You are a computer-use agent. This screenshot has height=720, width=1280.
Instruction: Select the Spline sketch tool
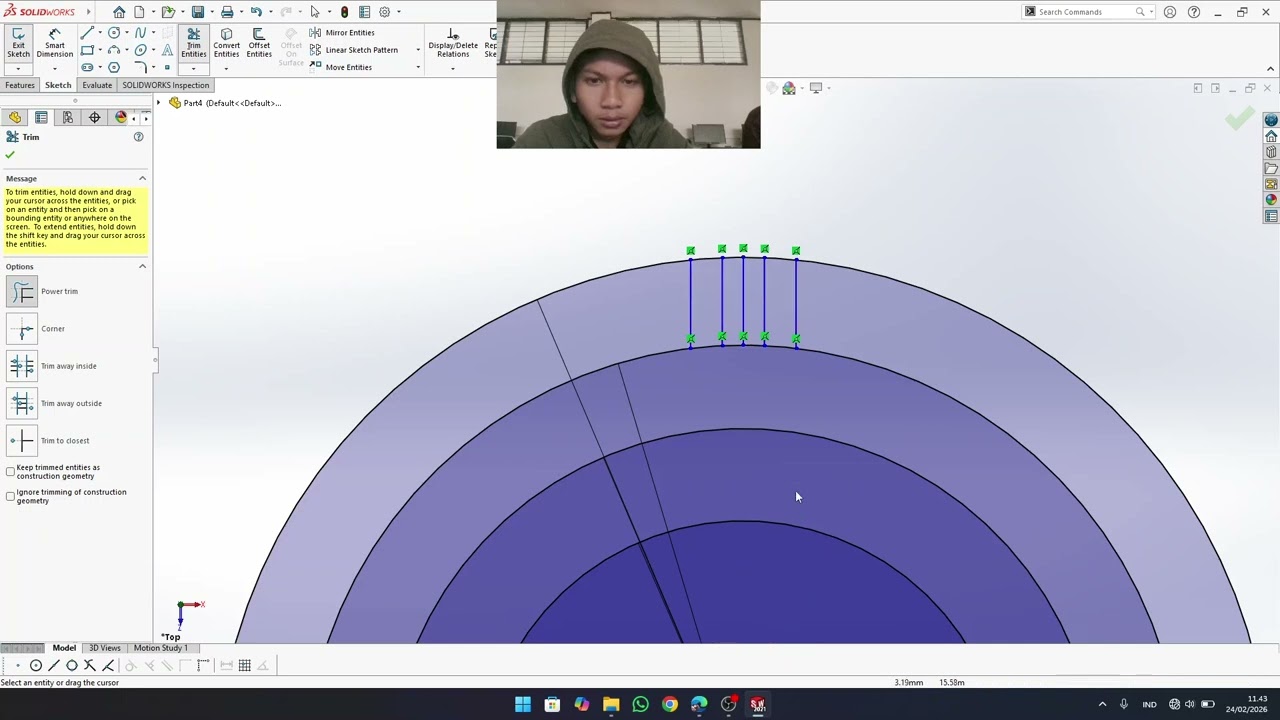coord(140,33)
